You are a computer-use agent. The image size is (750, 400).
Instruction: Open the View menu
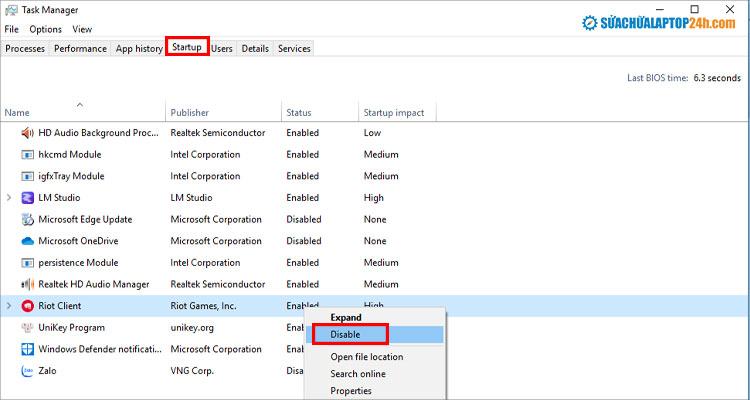82,29
